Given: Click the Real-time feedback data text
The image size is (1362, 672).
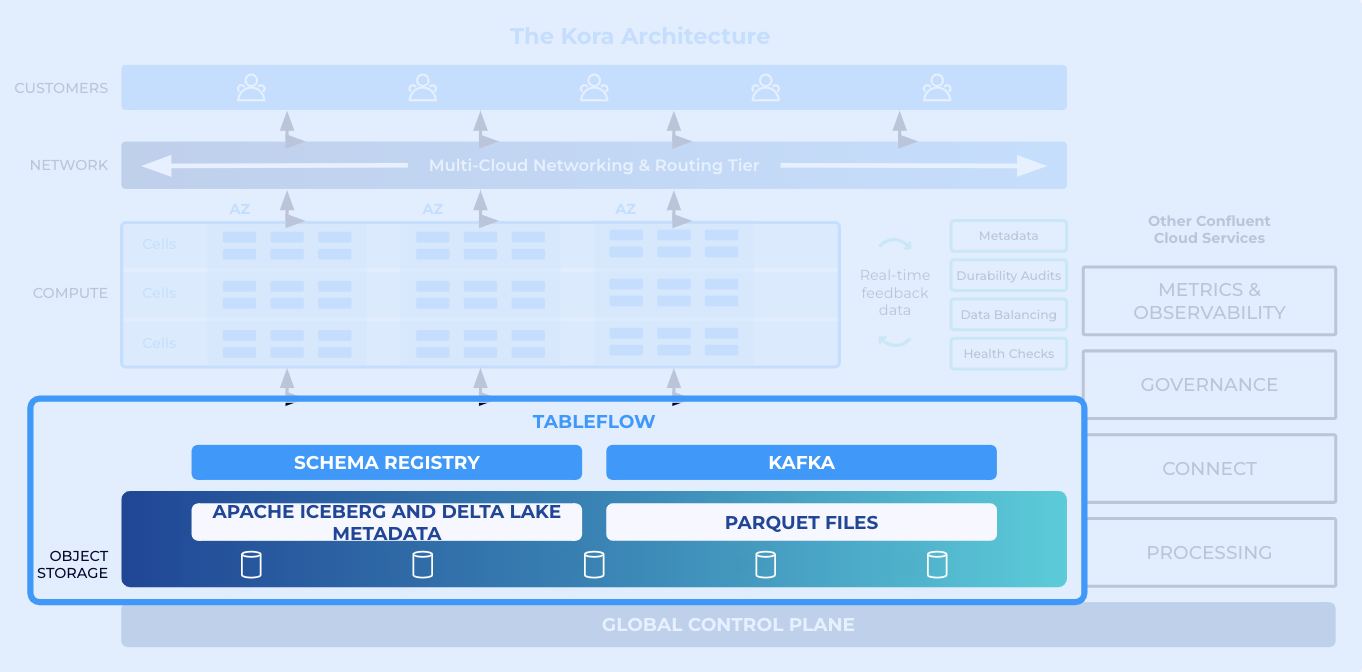Looking at the screenshot, I should pyautogui.click(x=895, y=293).
